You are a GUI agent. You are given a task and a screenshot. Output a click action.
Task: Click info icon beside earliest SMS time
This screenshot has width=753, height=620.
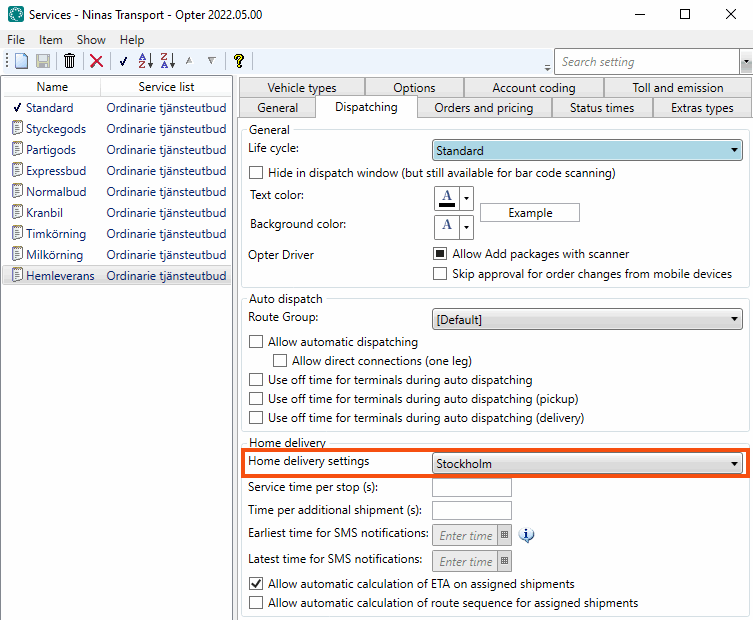point(527,535)
